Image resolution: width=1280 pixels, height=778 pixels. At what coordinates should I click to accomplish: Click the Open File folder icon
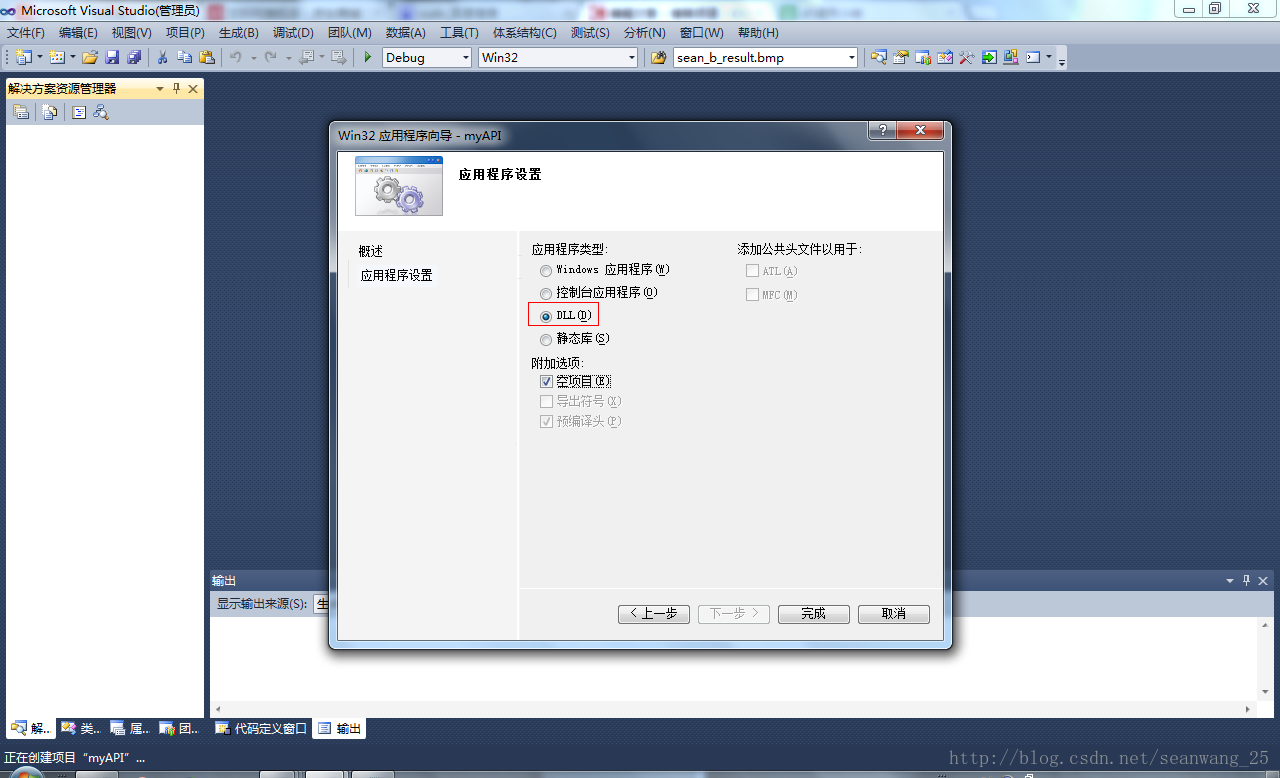[x=90, y=57]
